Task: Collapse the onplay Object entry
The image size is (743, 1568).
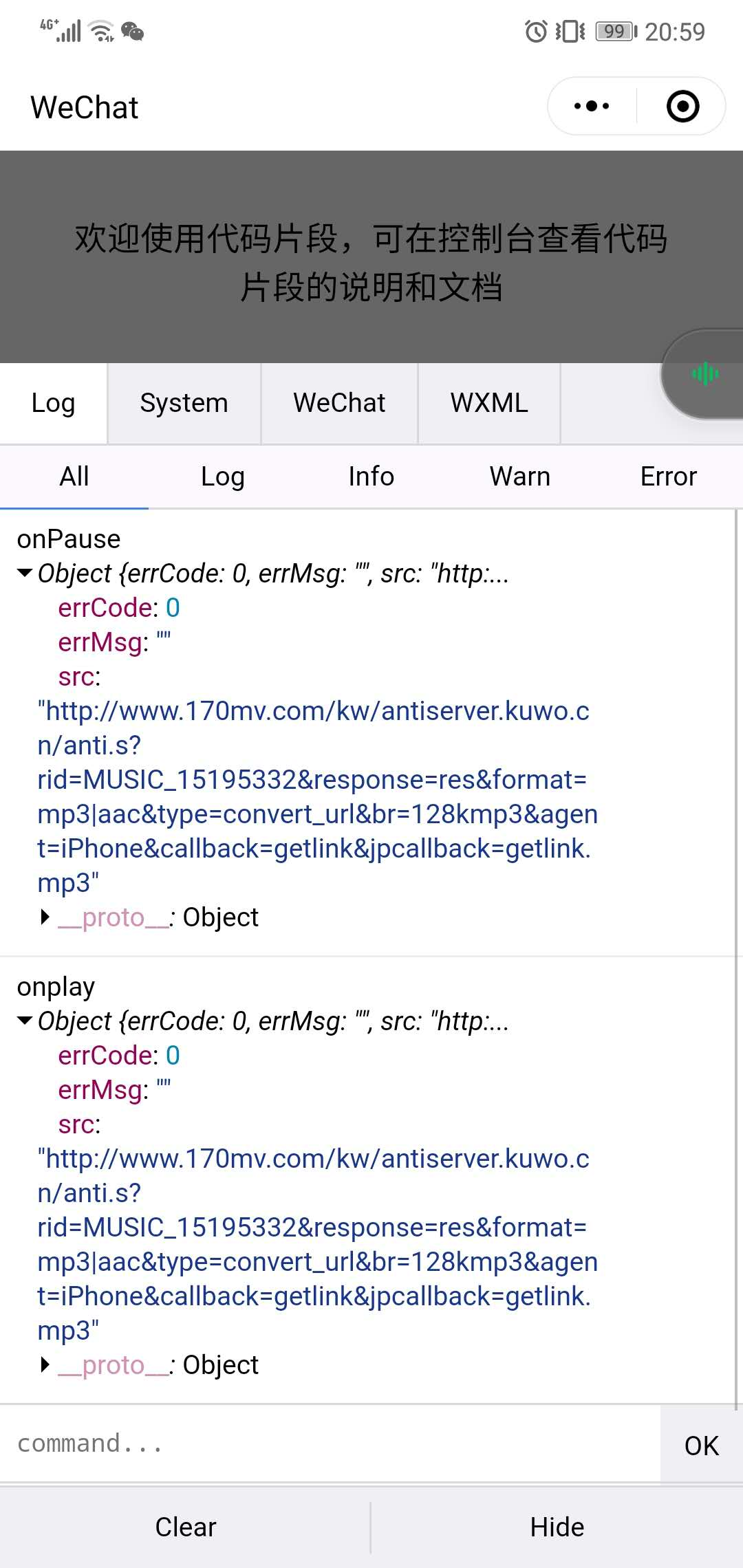Action: click(25, 1021)
